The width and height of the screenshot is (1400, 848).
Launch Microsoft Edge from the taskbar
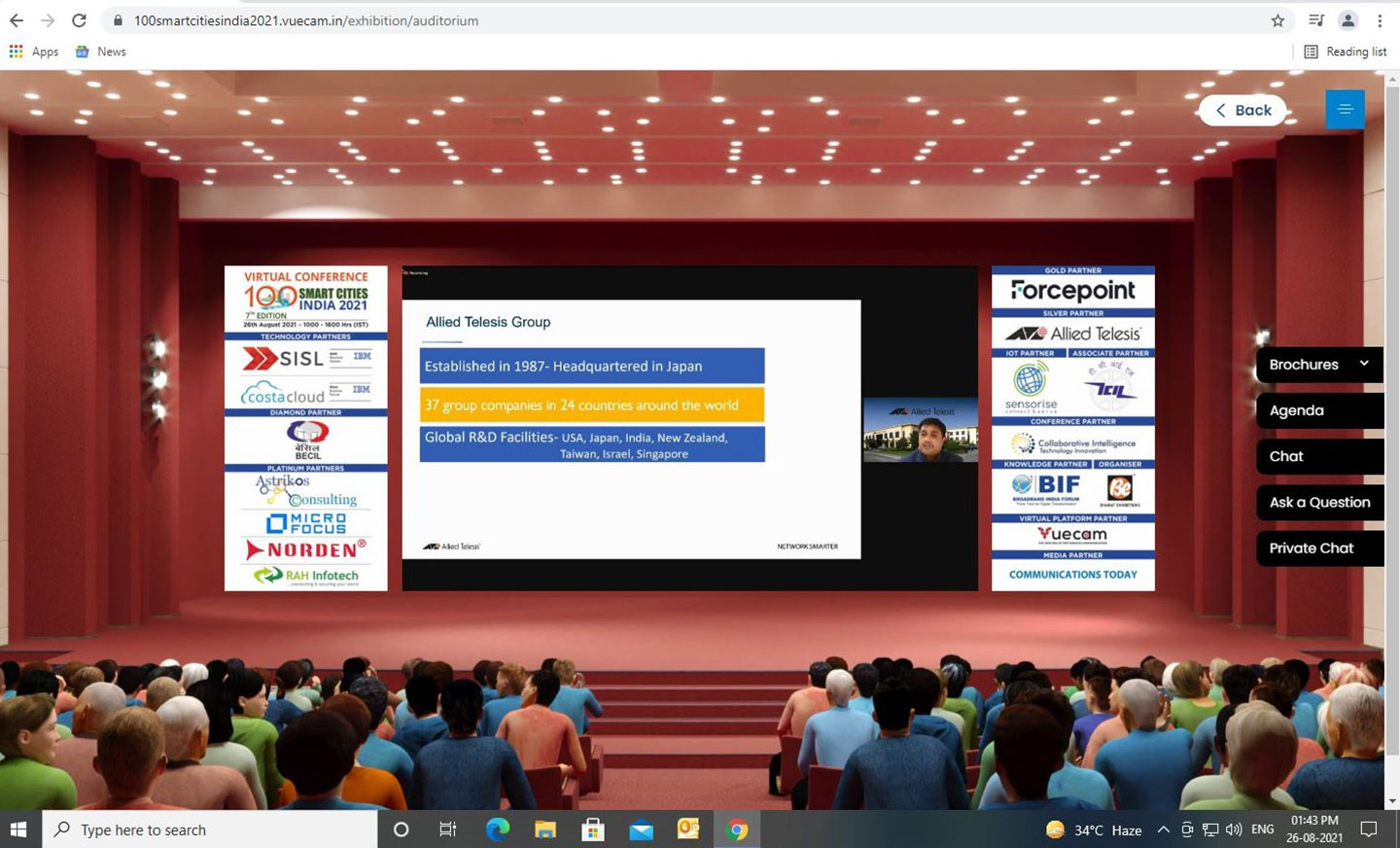click(497, 830)
